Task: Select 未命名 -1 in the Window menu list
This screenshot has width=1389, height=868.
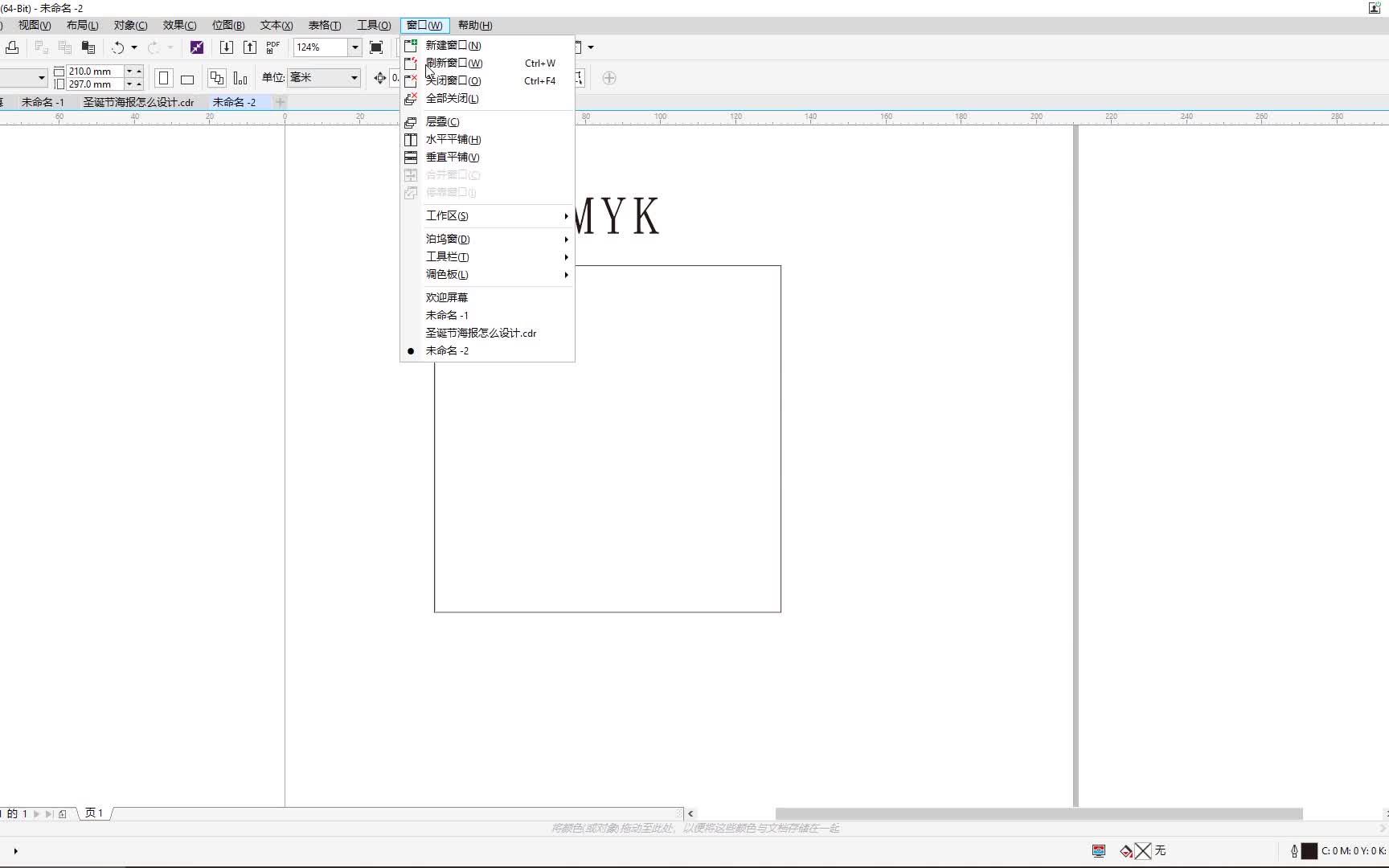Action: [487, 316]
